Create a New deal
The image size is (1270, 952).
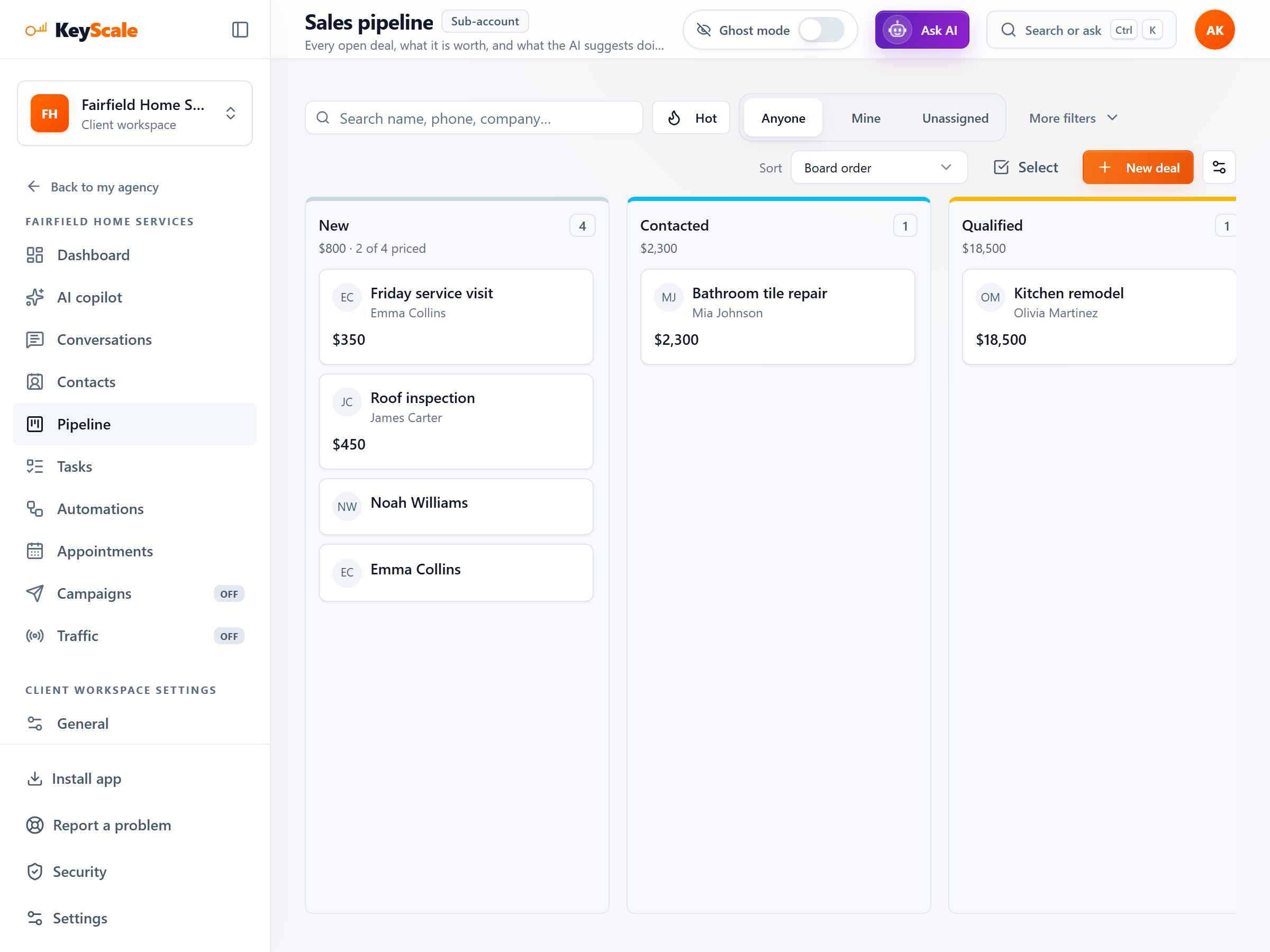coord(1138,168)
